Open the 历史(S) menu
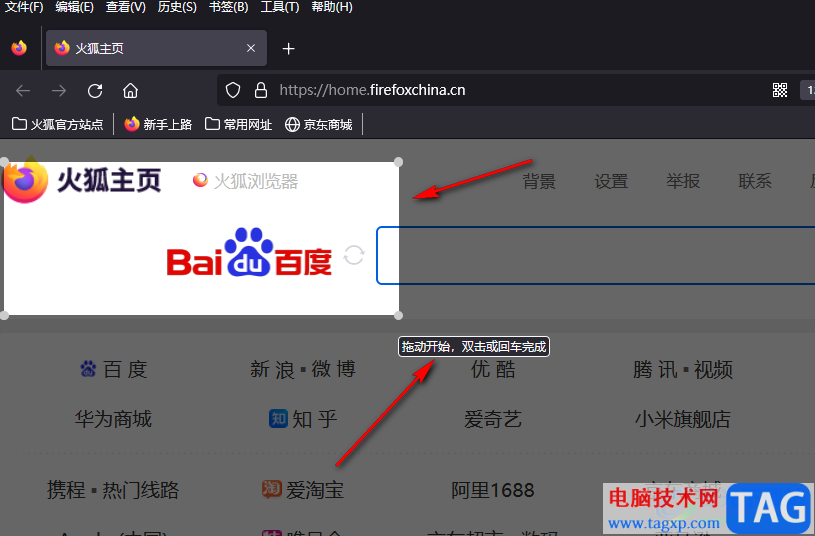The image size is (815, 536). 177,7
